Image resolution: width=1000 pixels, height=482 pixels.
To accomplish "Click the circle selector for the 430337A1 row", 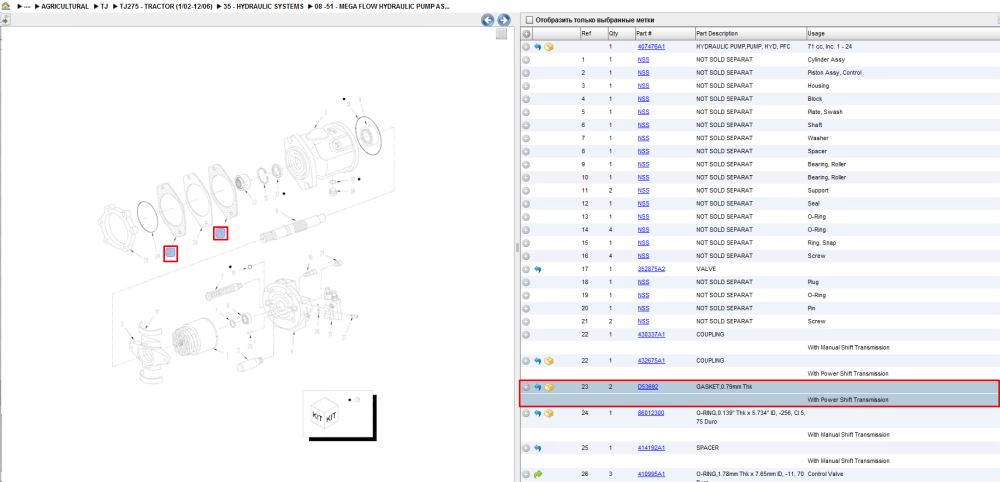I will [526, 335].
